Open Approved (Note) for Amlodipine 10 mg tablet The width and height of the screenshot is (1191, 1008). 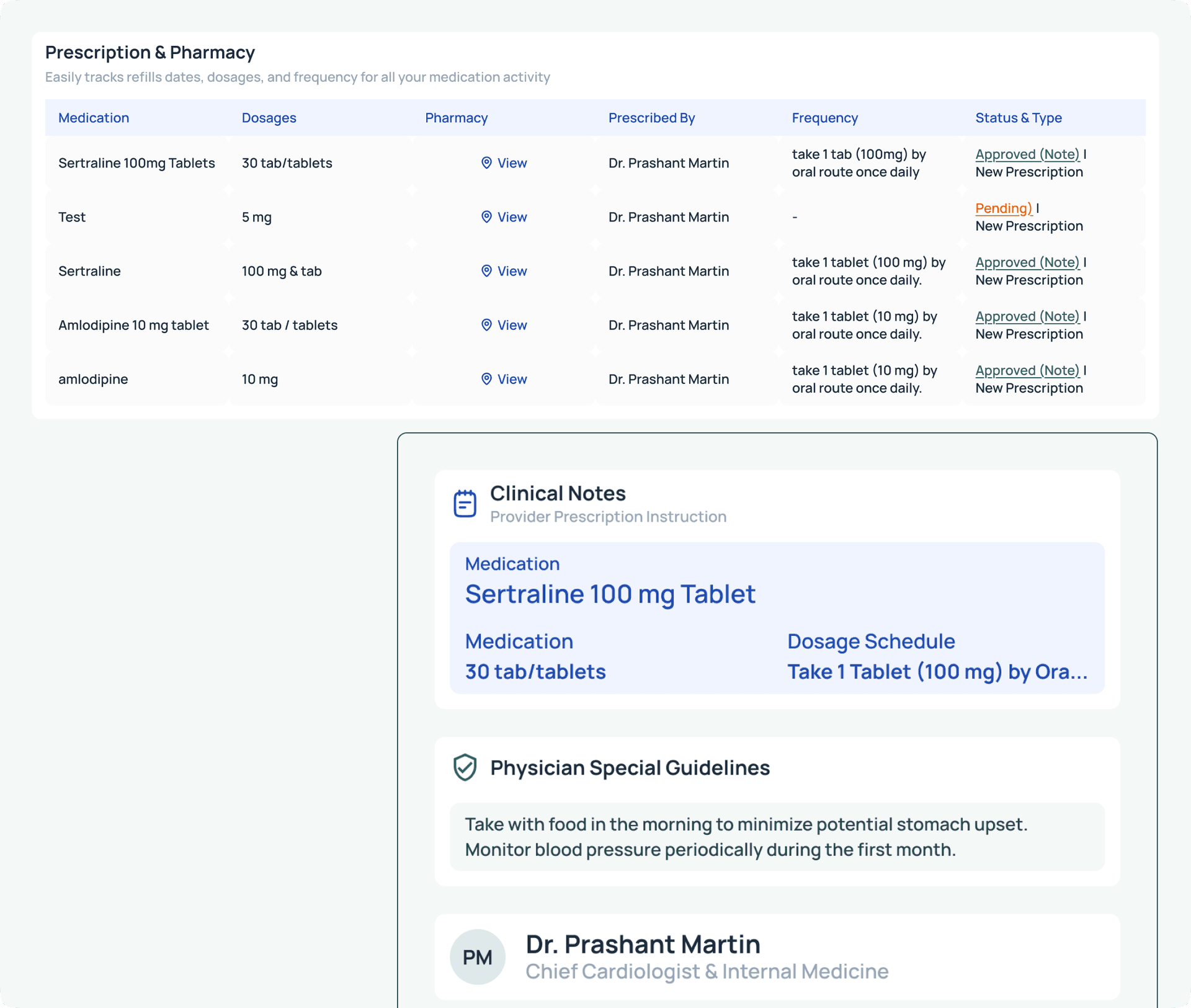(x=1027, y=316)
